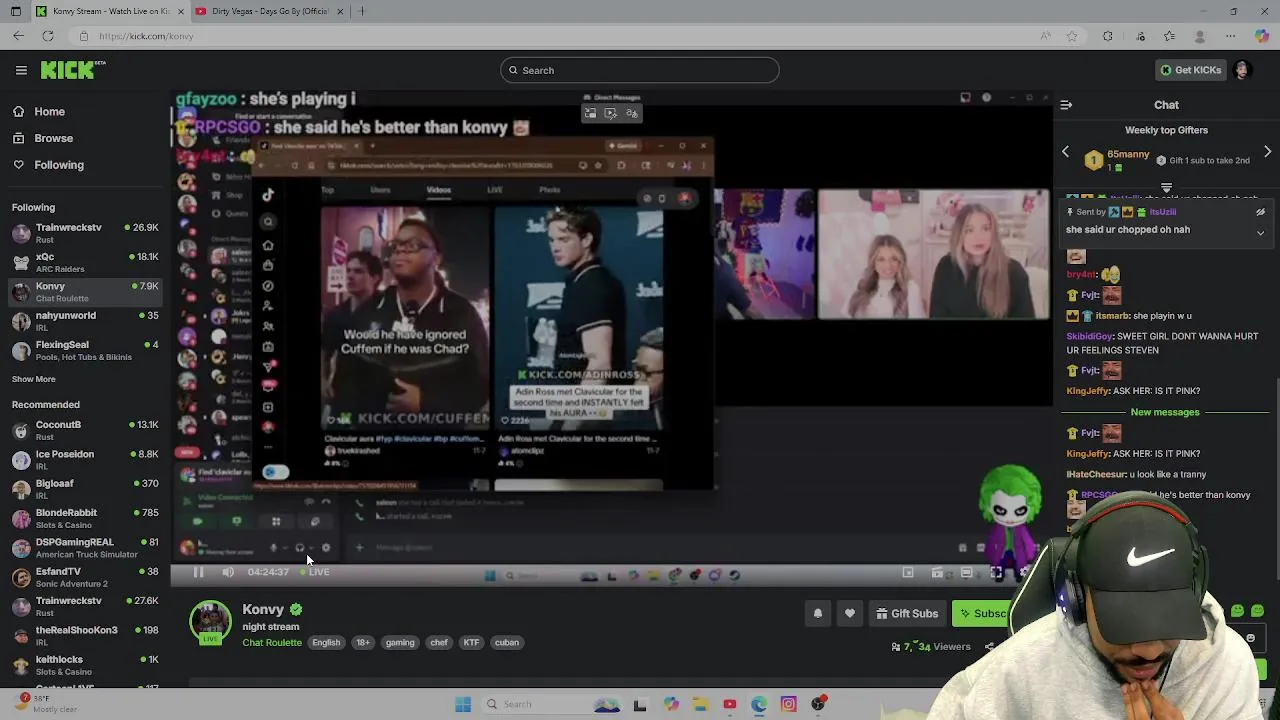Jump to LIVE in player
Viewport: 1280px width, 720px height.
point(316,572)
